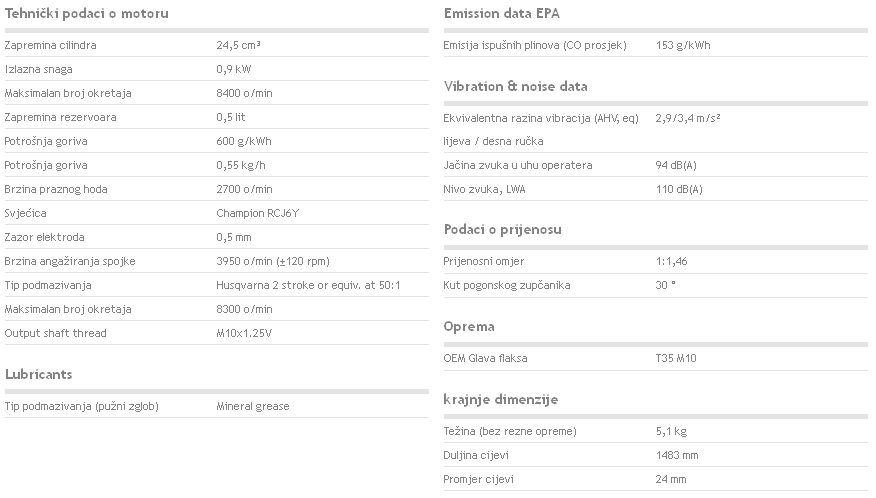
Task: Select the 'Nivo zvuka, LWA' row label
Action: (484, 189)
